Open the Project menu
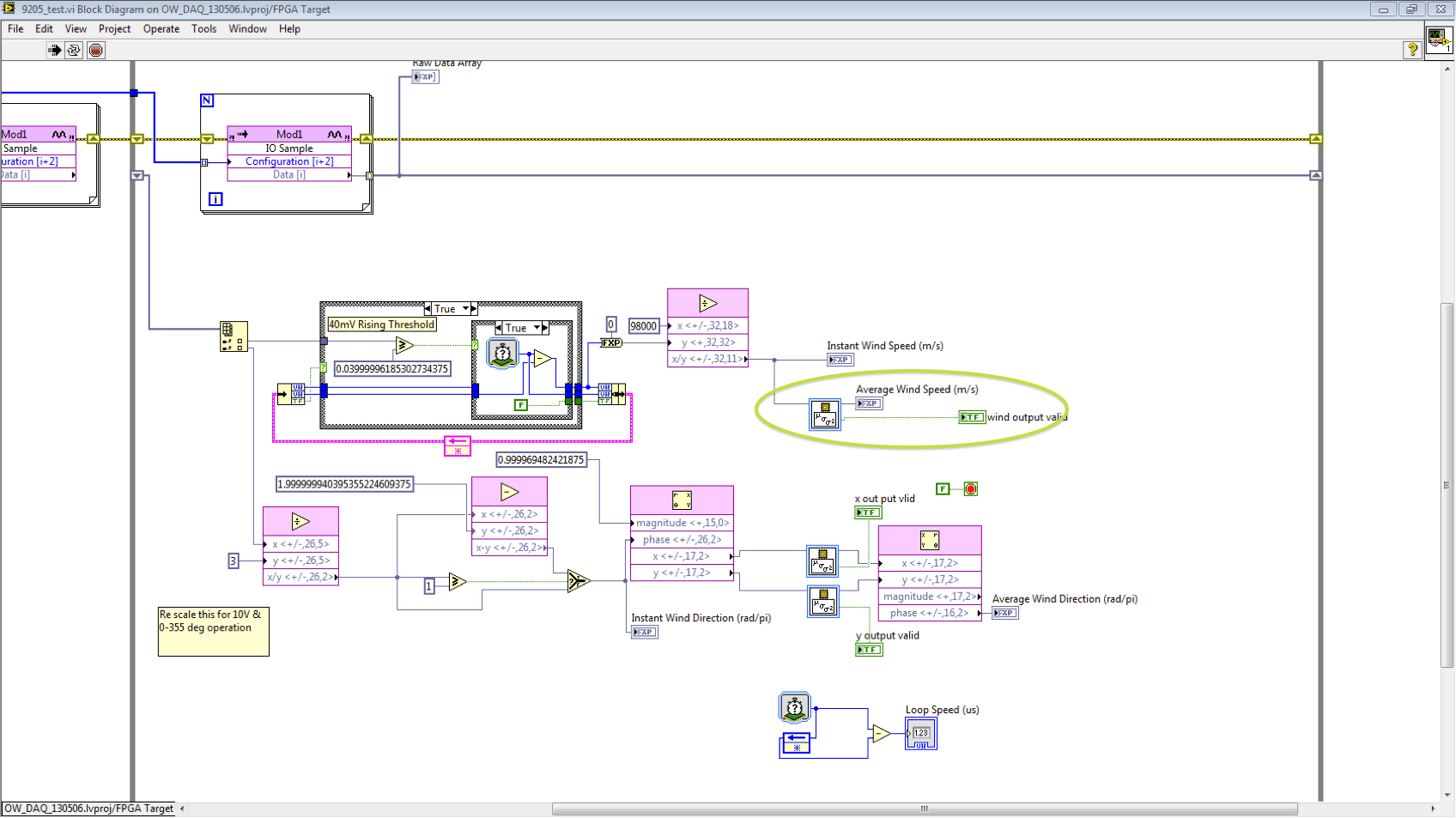This screenshot has height=818, width=1456. click(114, 28)
